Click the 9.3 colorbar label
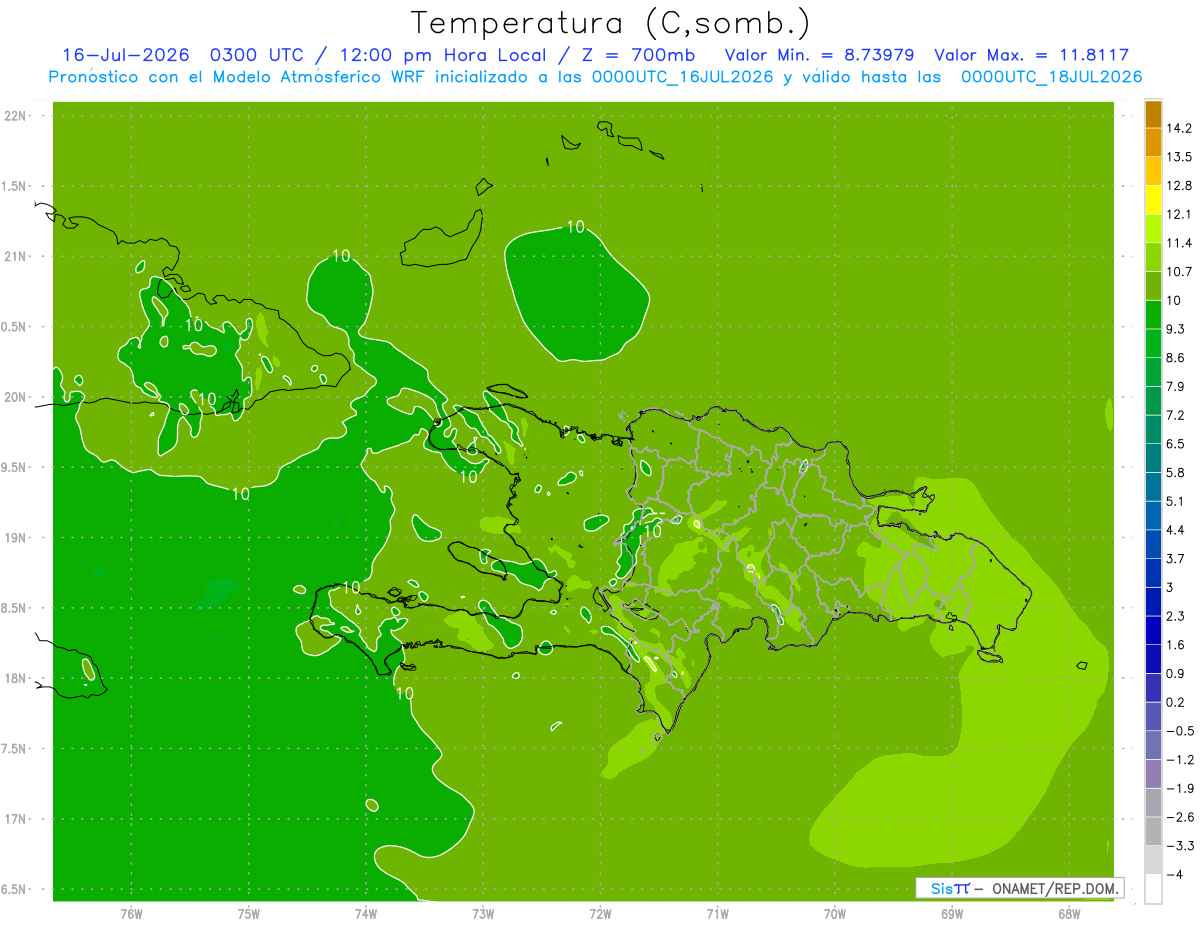The height and width of the screenshot is (927, 1200). click(1177, 329)
